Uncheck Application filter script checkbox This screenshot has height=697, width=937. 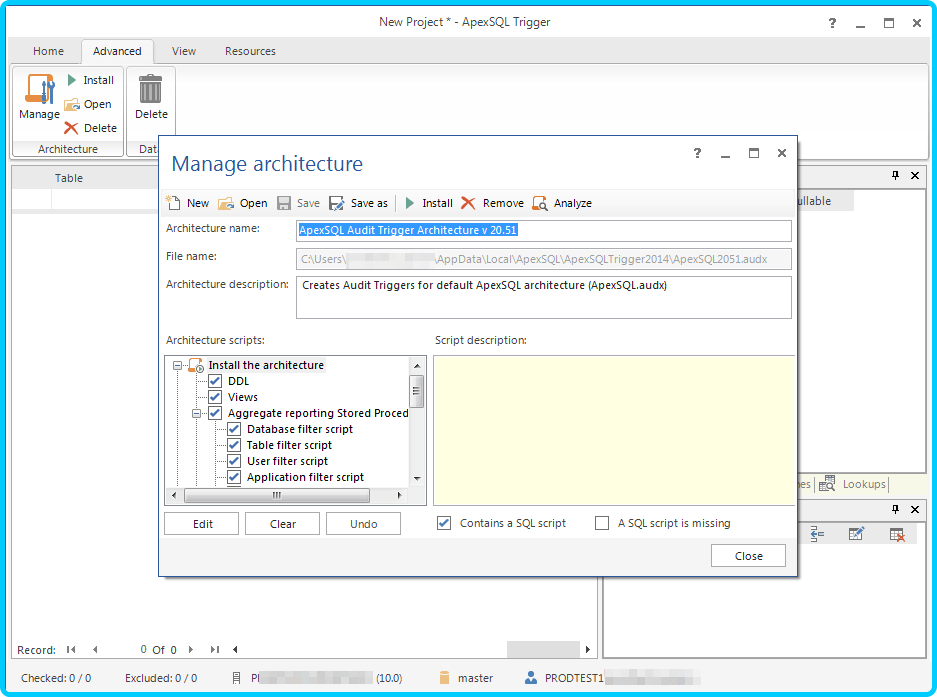coord(234,477)
